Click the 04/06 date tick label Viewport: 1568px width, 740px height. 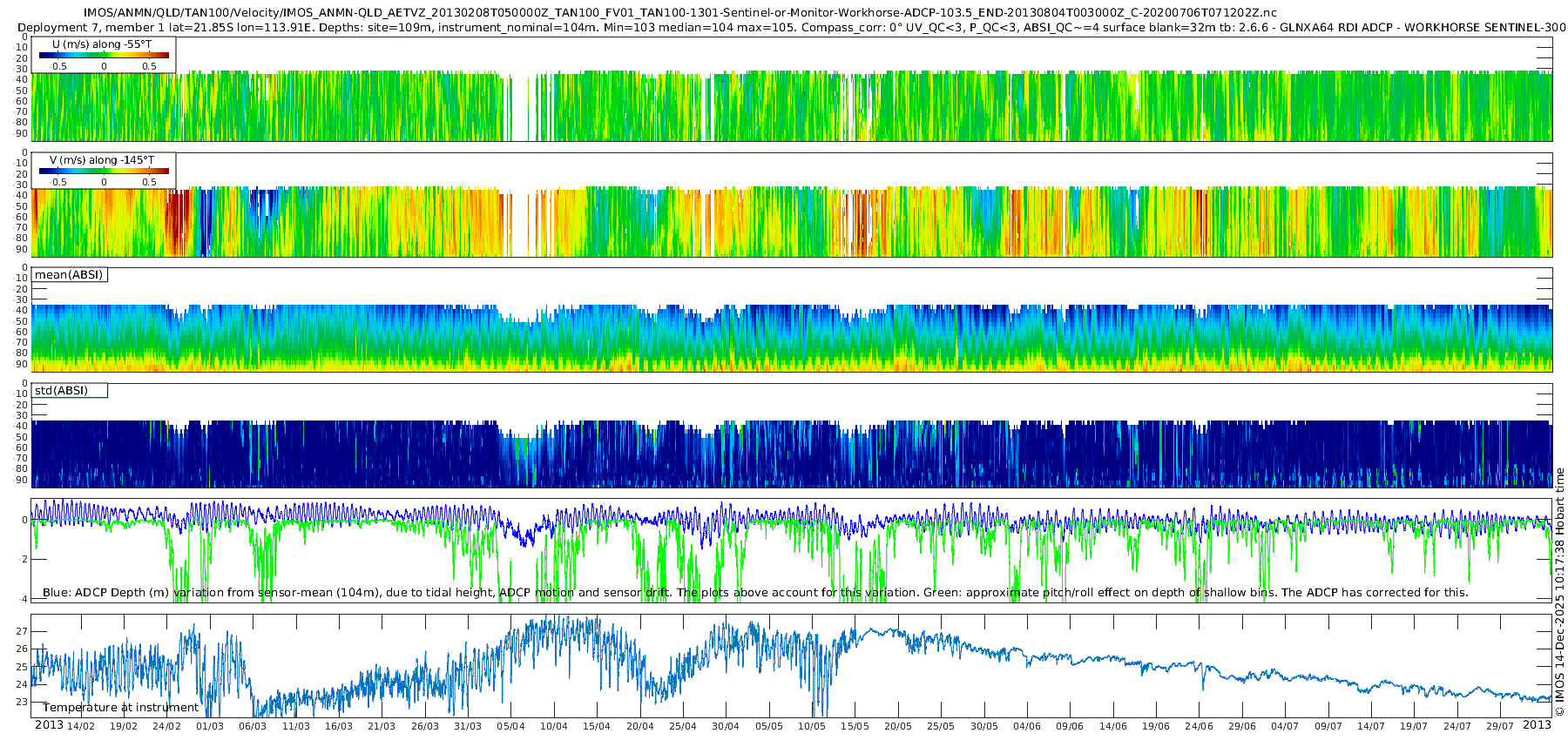tap(1027, 726)
